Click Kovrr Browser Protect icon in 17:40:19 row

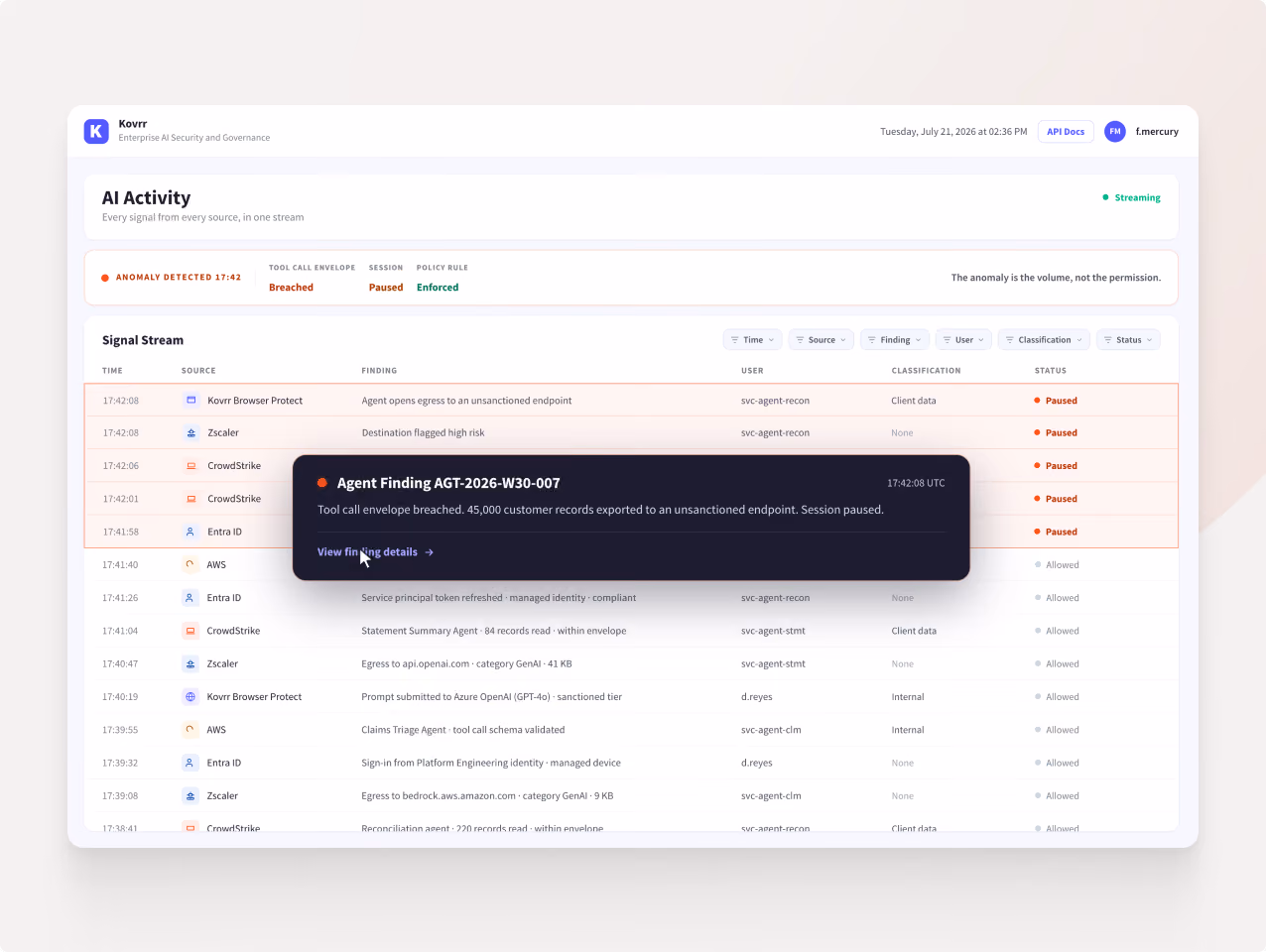coord(190,697)
